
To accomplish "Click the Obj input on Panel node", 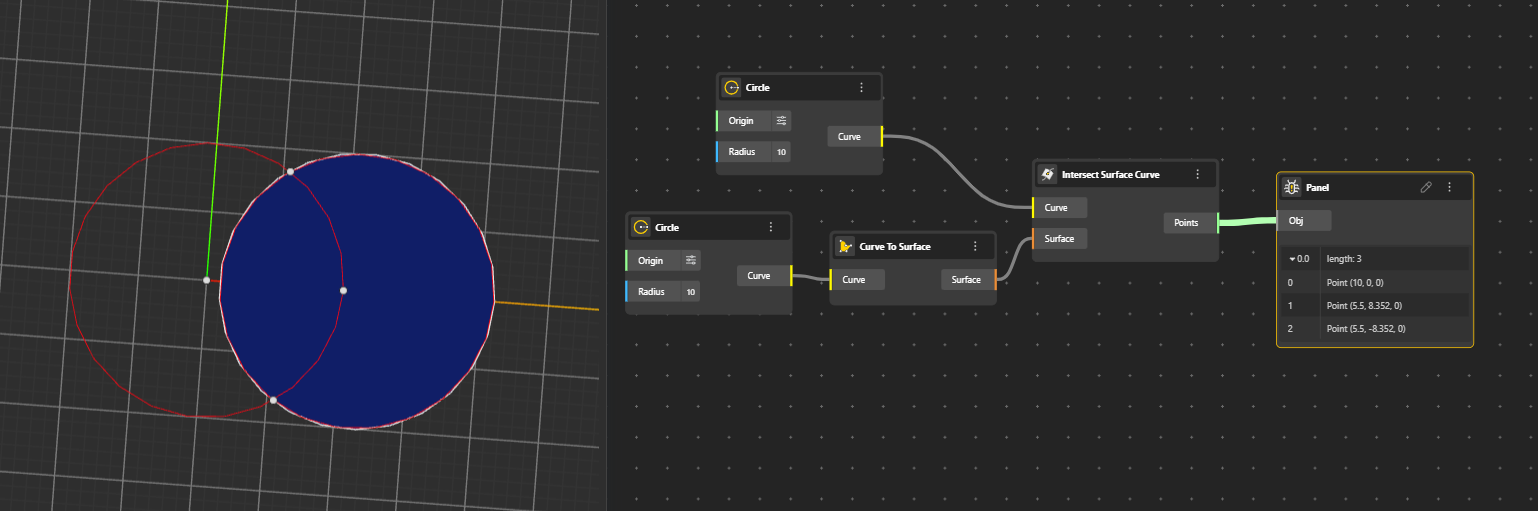I will 1304,220.
